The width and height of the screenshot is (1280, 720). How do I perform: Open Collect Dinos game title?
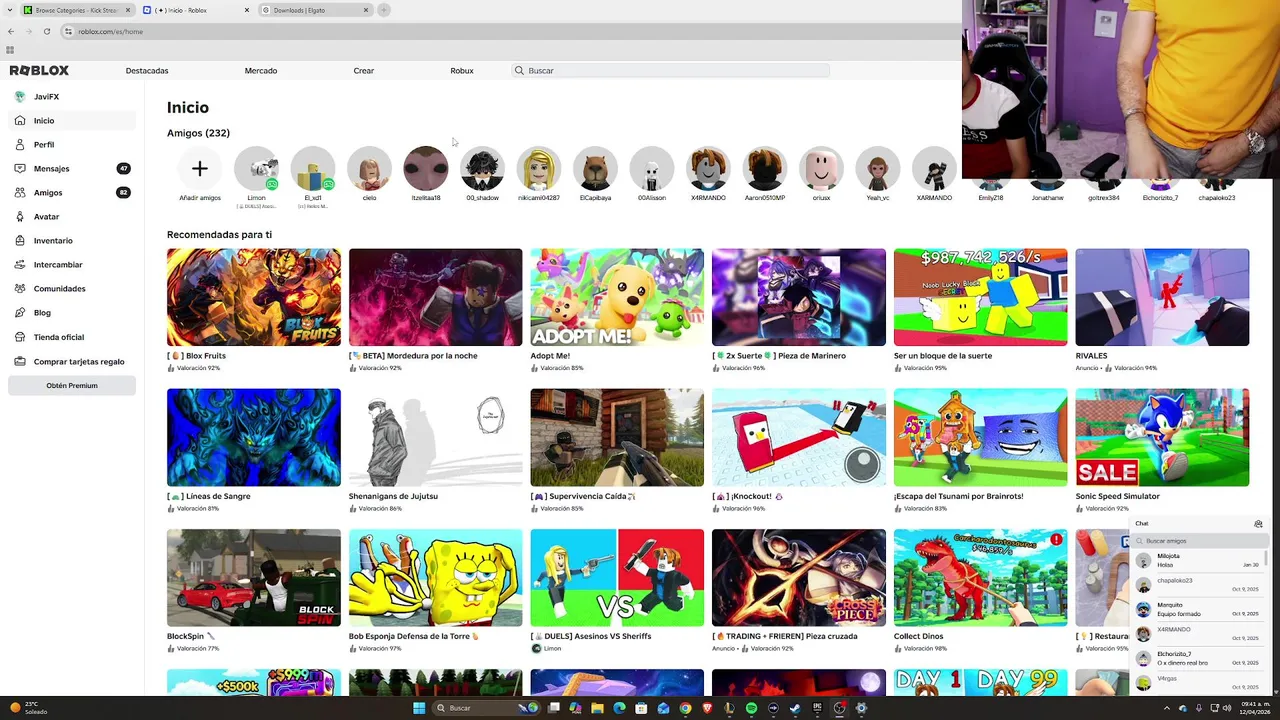click(918, 636)
